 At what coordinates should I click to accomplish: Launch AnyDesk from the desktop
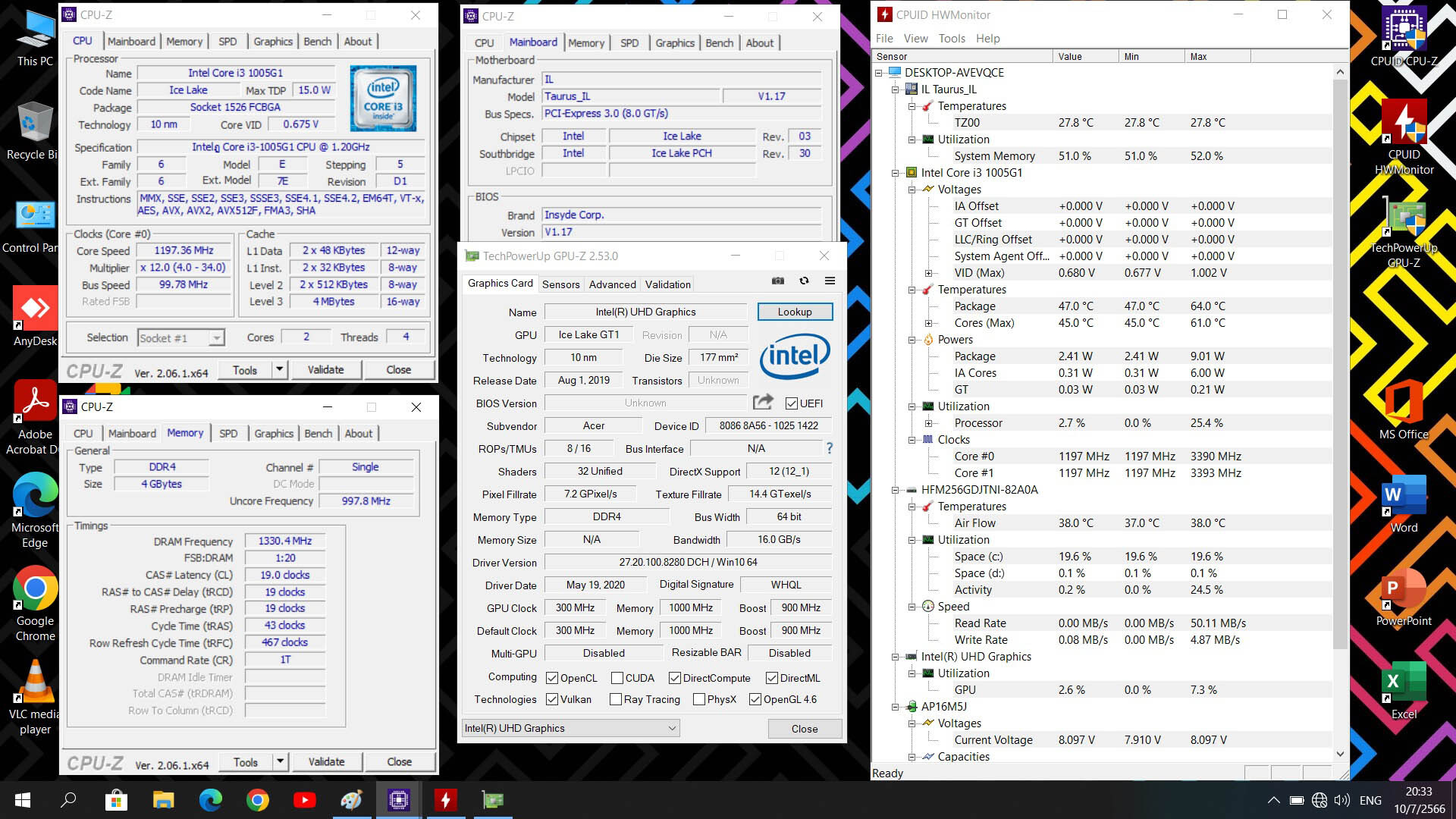pyautogui.click(x=35, y=316)
